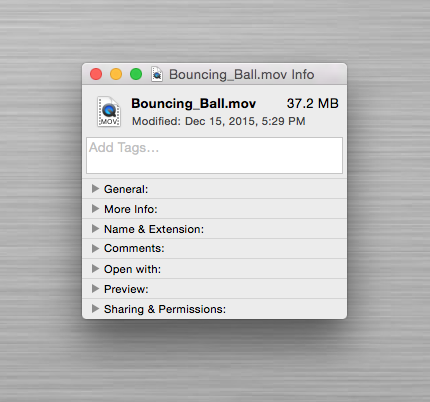Click the Modified date Dec 15, 2015 text

tap(218, 121)
